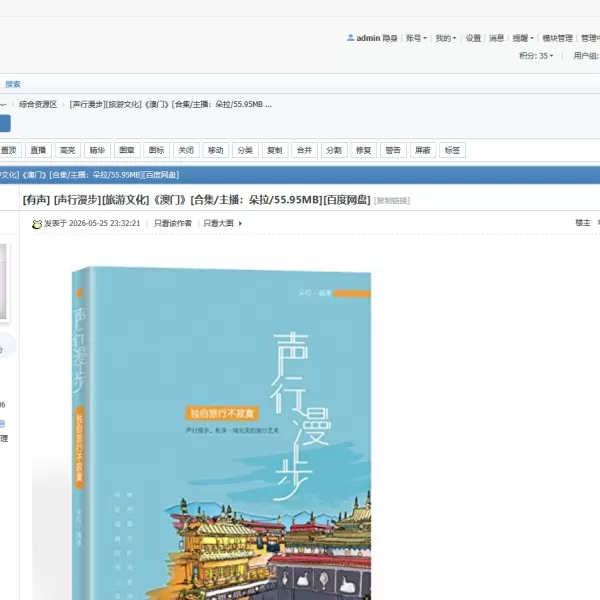Click the arrow icon after 只看大图
This screenshot has height=600, width=600.
coord(240,223)
